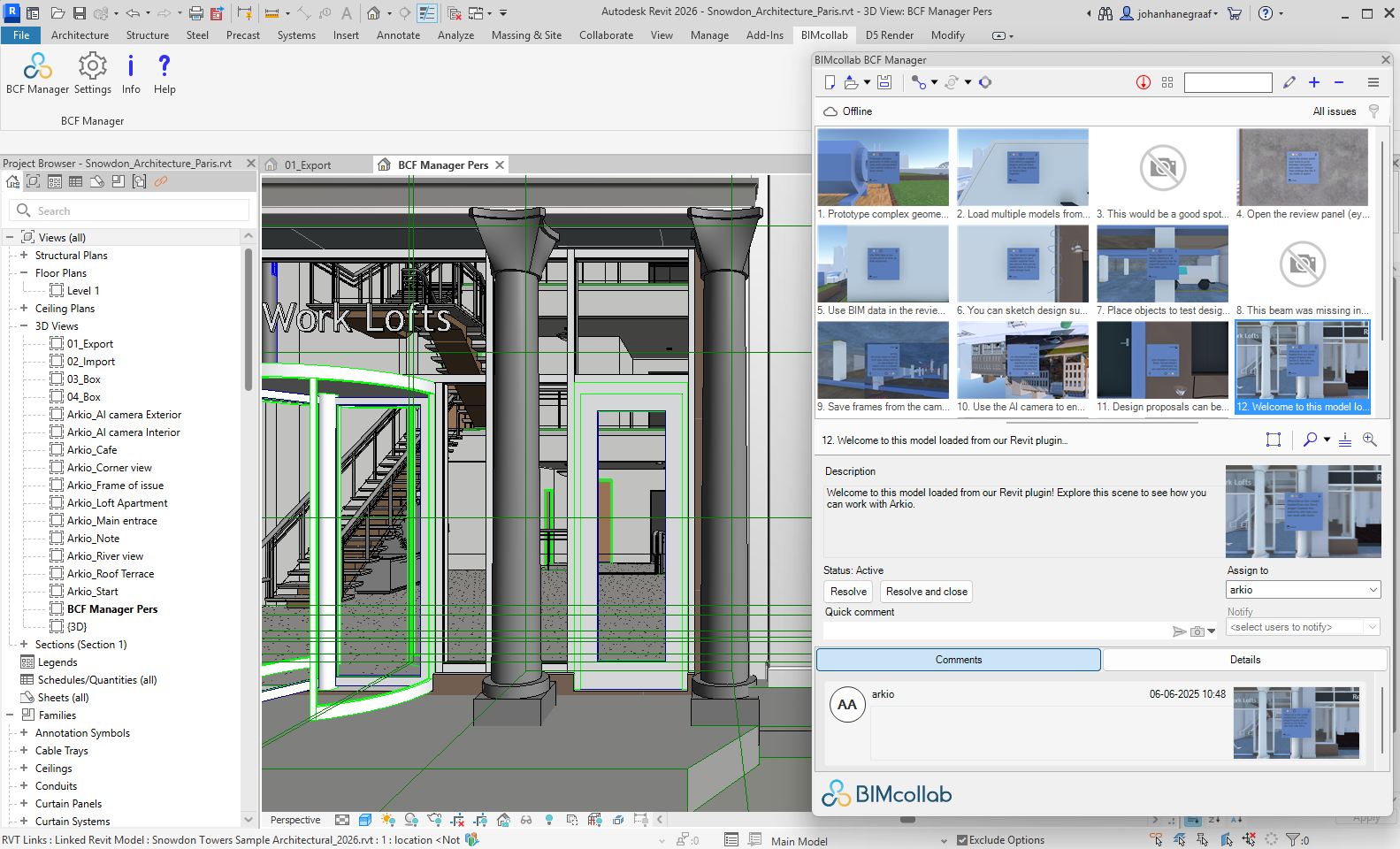Select issue 10 Use the AI camera thumbnail
1400x849 pixels.
click(1022, 368)
